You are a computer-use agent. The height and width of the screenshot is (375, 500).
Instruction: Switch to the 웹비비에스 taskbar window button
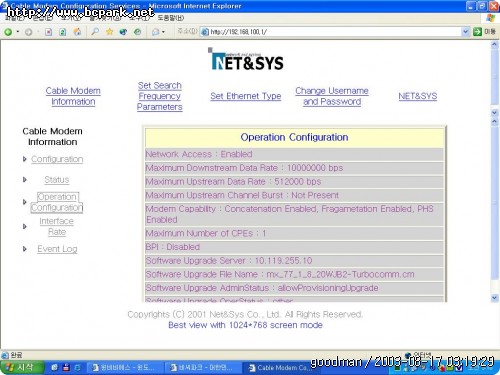coord(126,368)
